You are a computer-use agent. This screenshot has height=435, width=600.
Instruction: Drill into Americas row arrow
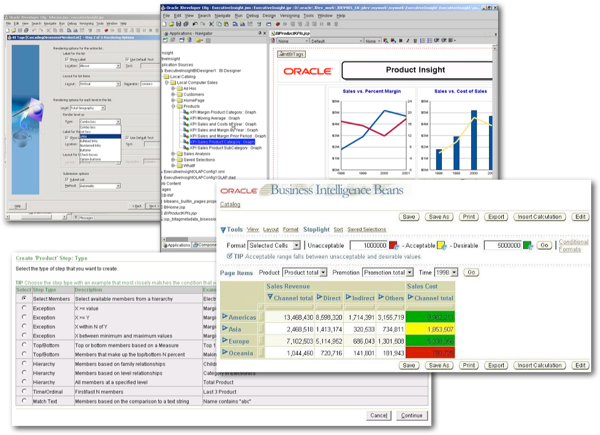tap(225, 316)
